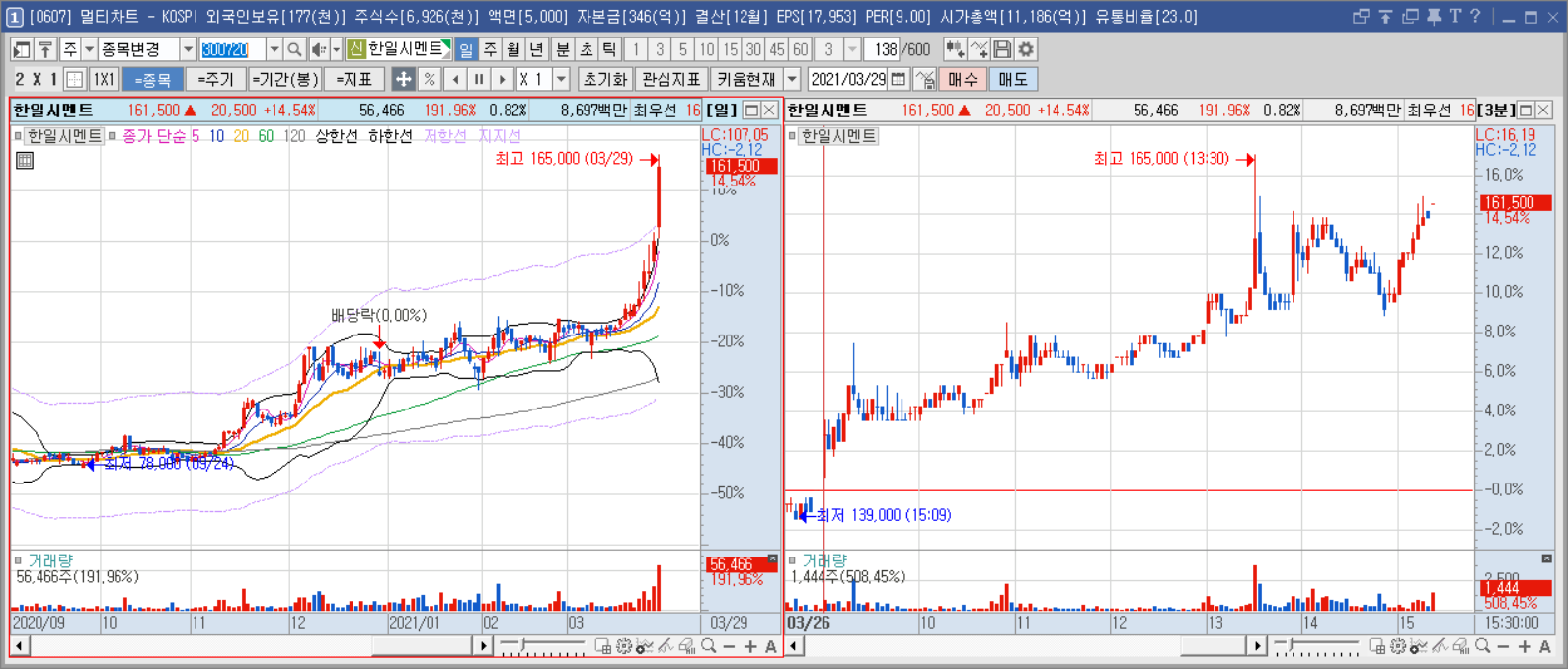This screenshot has width=1568, height=669.
Task: Click the date field 2021/03/29
Action: (849, 79)
